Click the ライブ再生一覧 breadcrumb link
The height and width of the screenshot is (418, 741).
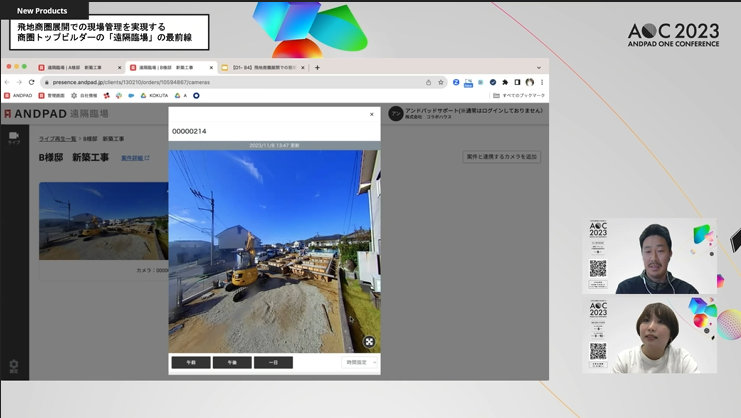(x=57, y=139)
